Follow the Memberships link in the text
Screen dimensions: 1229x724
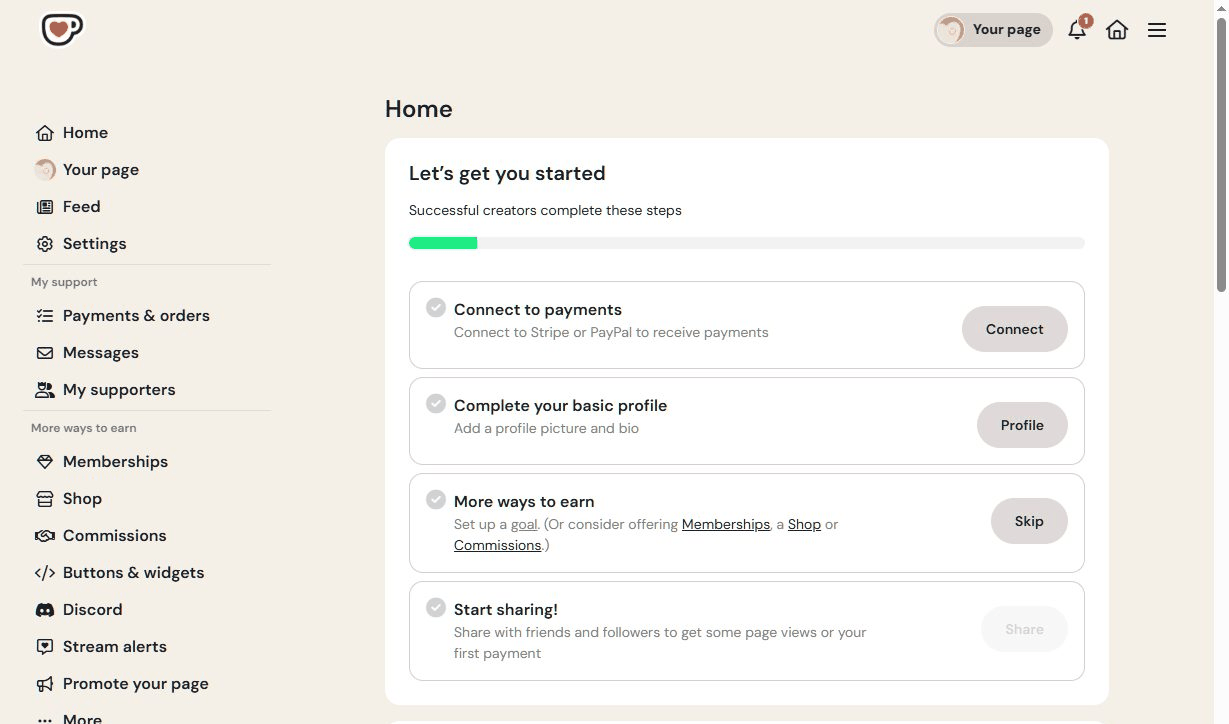pyautogui.click(x=726, y=524)
